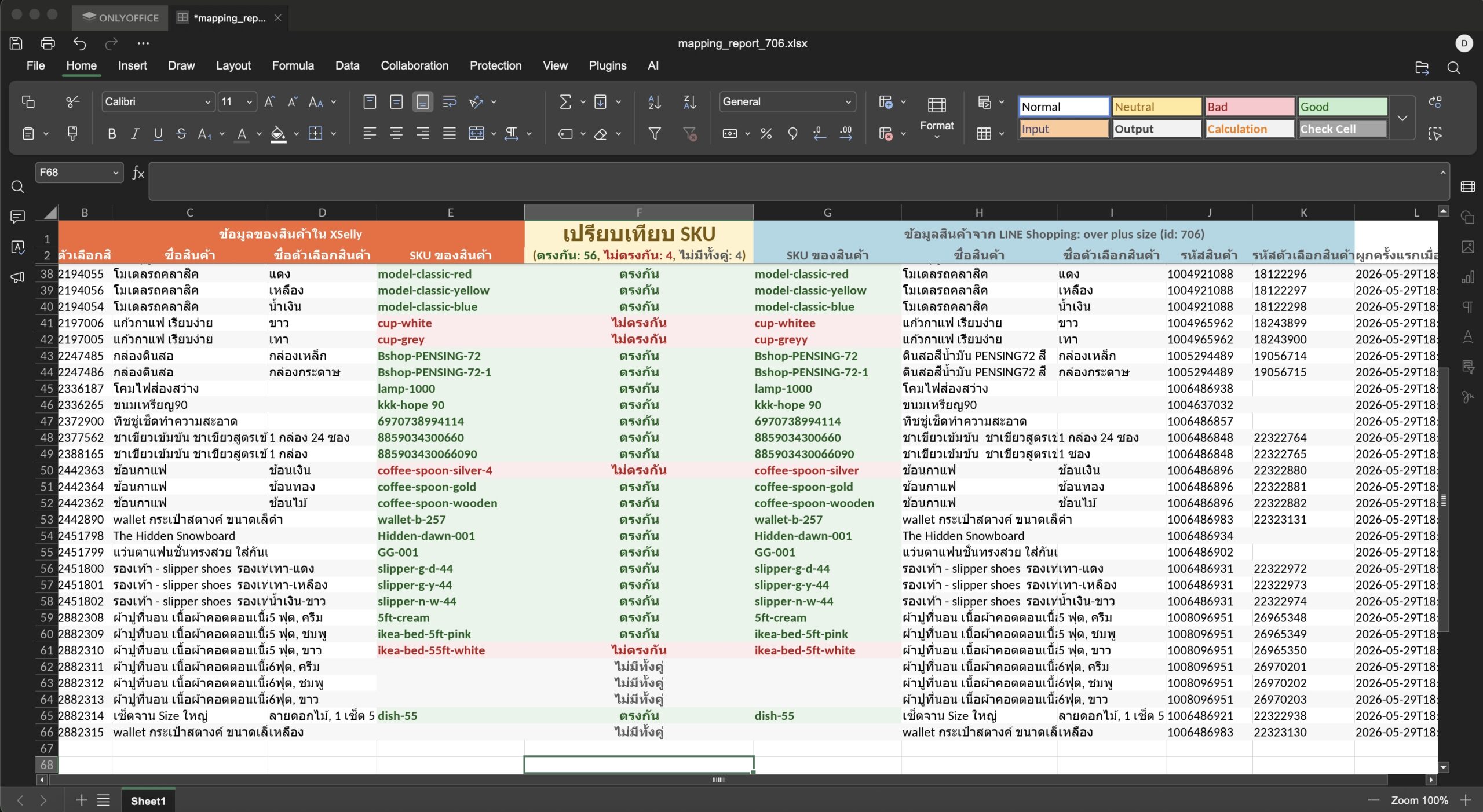
Task: Open cell settings in right sidebar
Action: (x=1468, y=187)
